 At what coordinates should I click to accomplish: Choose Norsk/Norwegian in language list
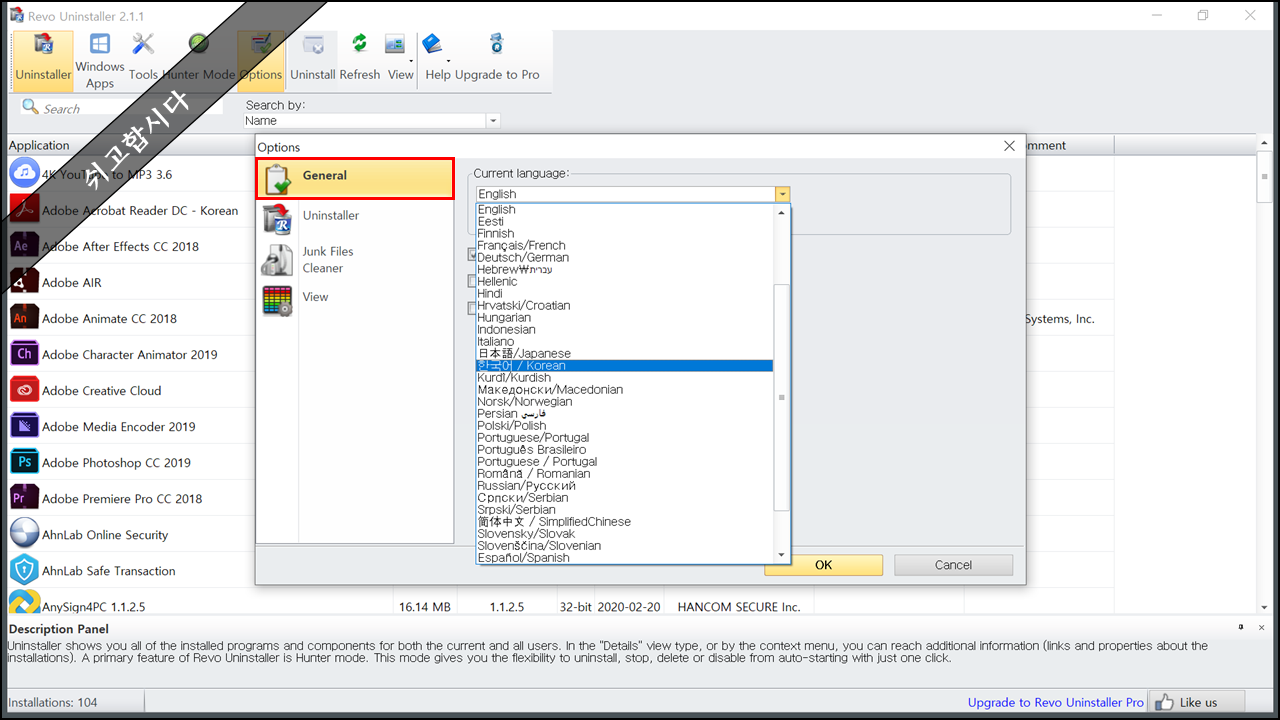click(625, 402)
